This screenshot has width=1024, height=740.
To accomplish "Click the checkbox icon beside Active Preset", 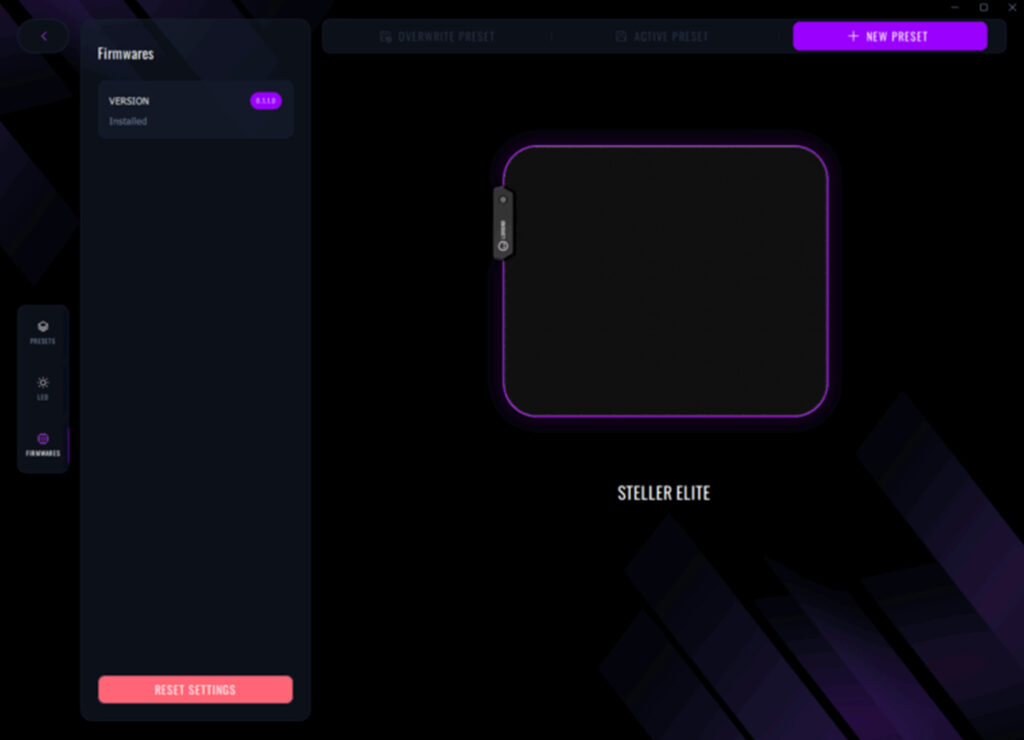I will pyautogui.click(x=621, y=37).
